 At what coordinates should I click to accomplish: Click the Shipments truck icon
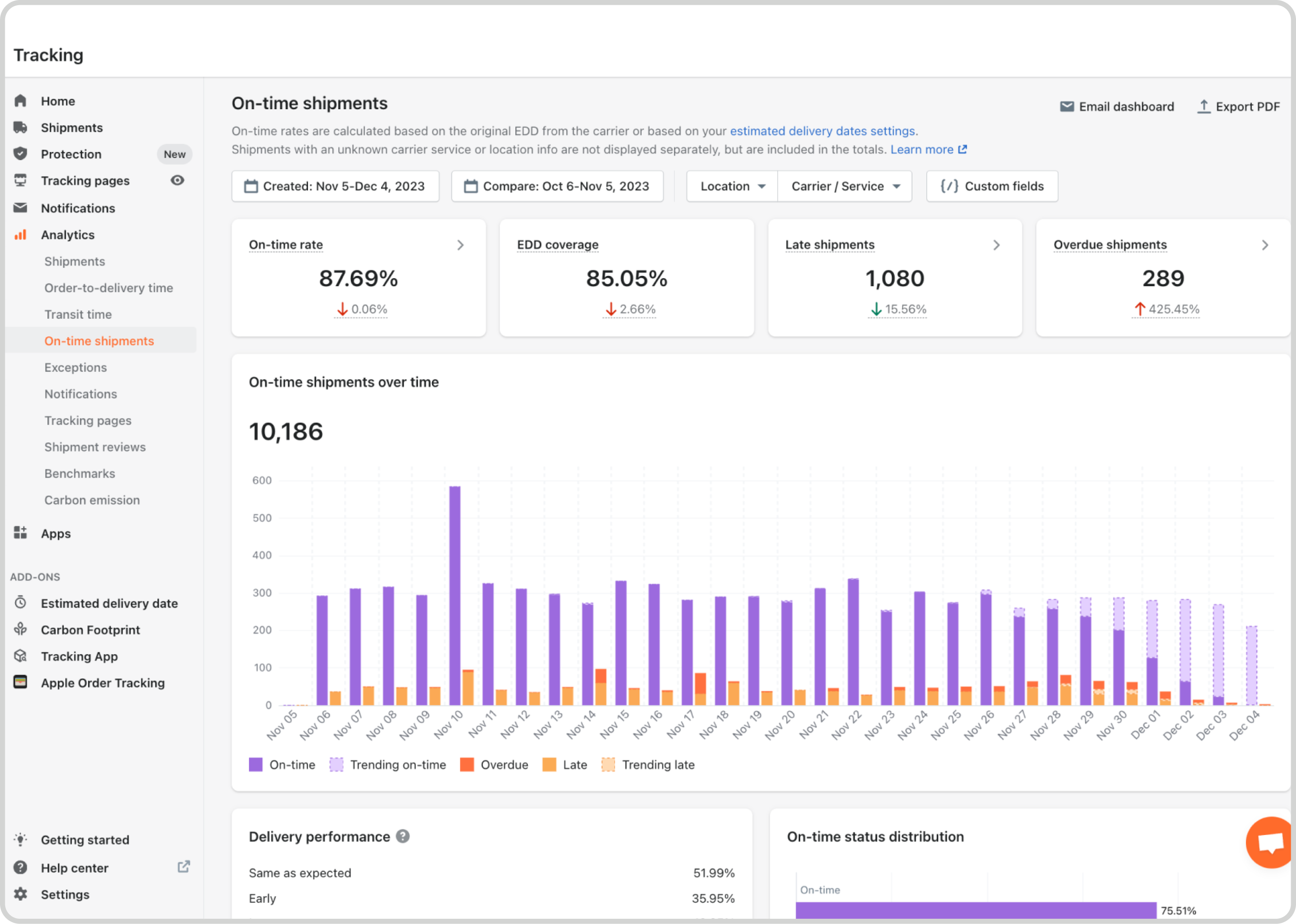click(x=20, y=127)
